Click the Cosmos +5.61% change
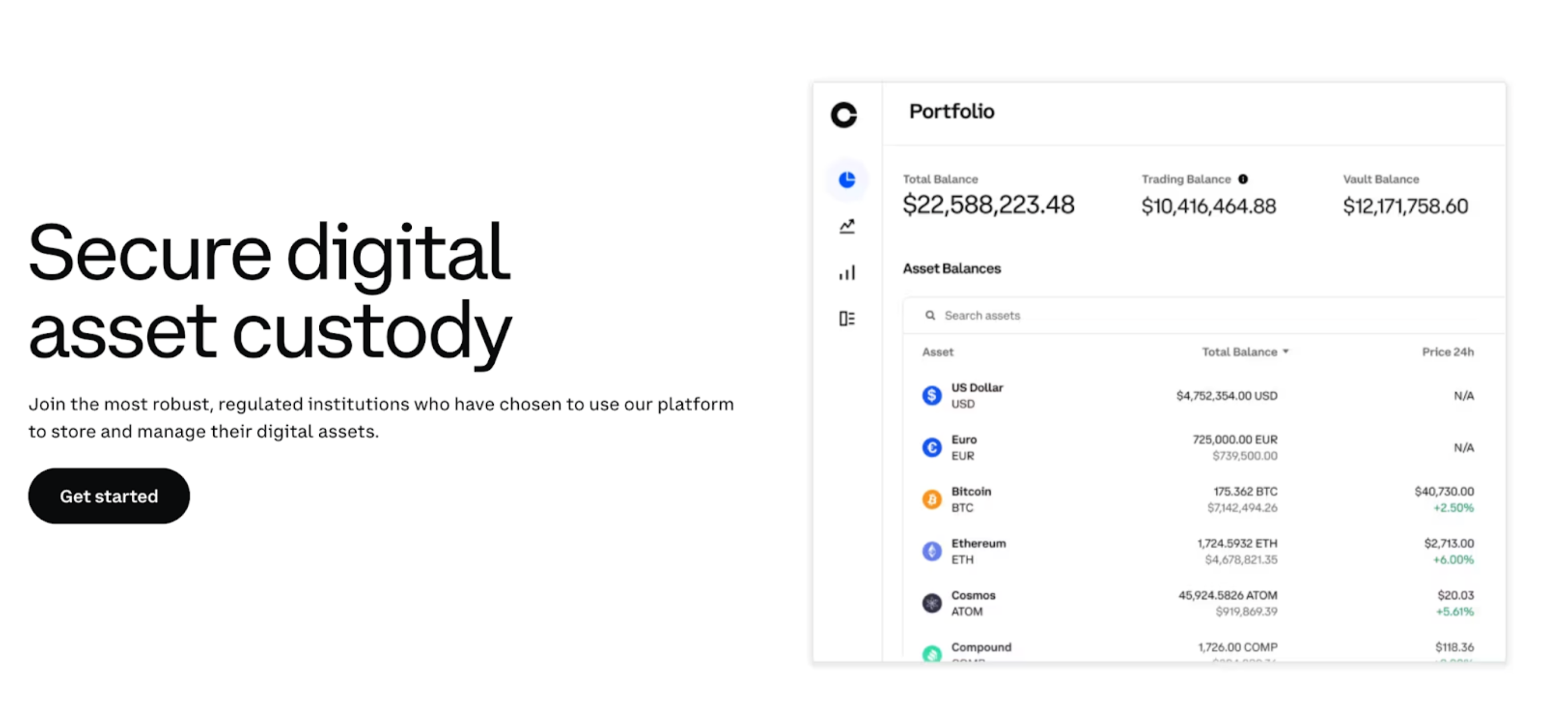Image resolution: width=1568 pixels, height=712 pixels. pyautogui.click(x=1455, y=611)
